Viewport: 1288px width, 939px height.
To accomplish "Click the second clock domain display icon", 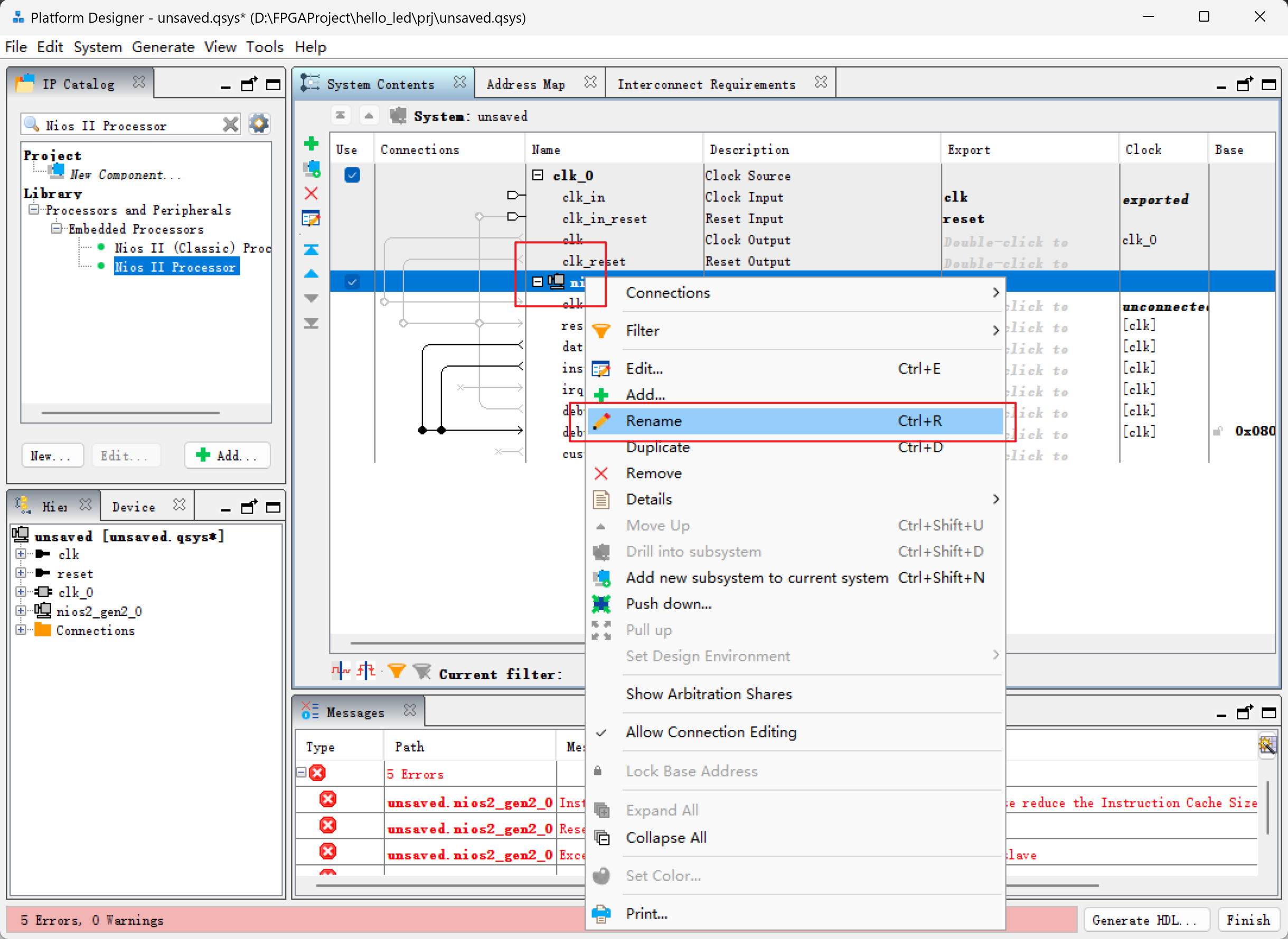I will click(366, 672).
